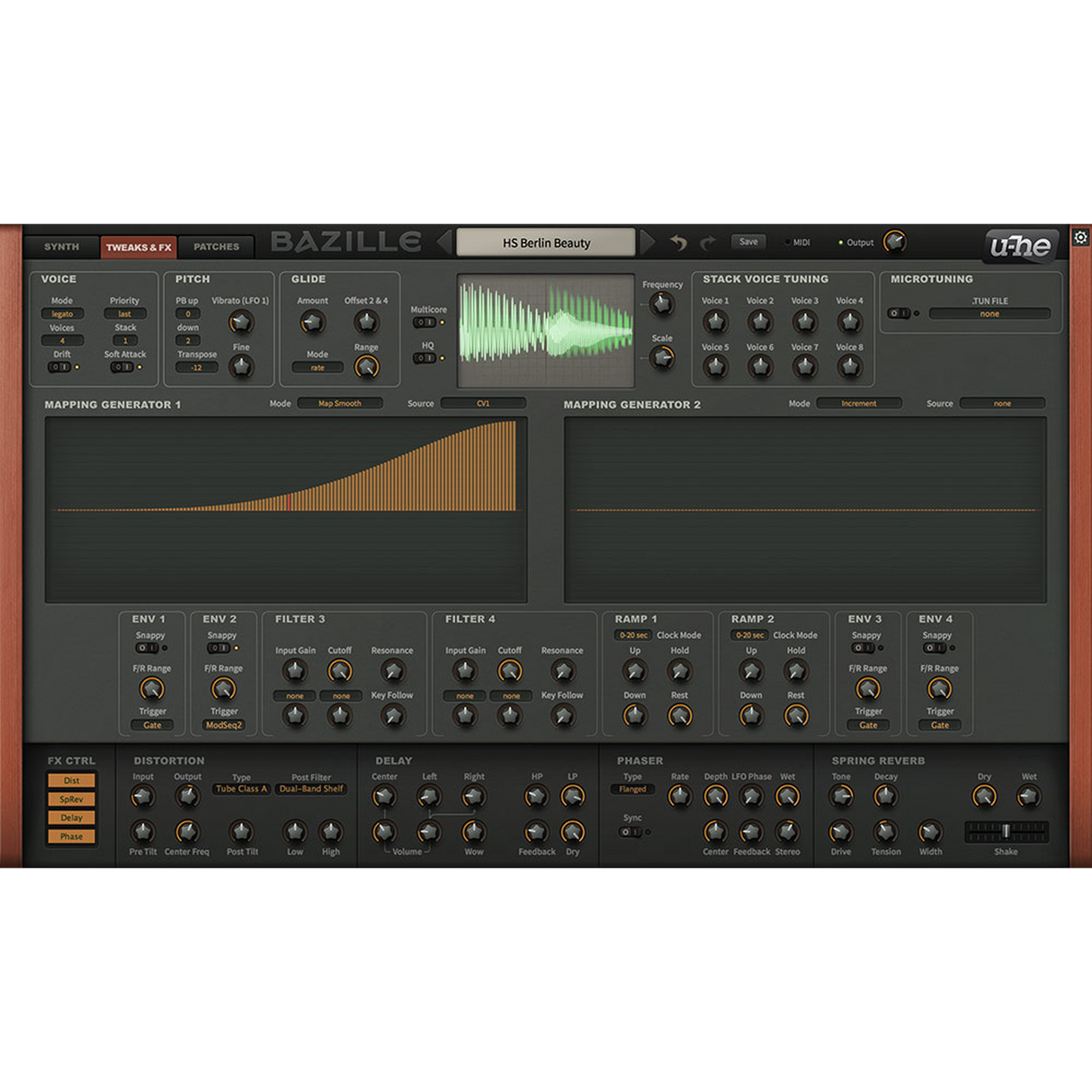Switch to the PATCHES tab
This screenshot has height=1092, width=1092.
[x=216, y=247]
